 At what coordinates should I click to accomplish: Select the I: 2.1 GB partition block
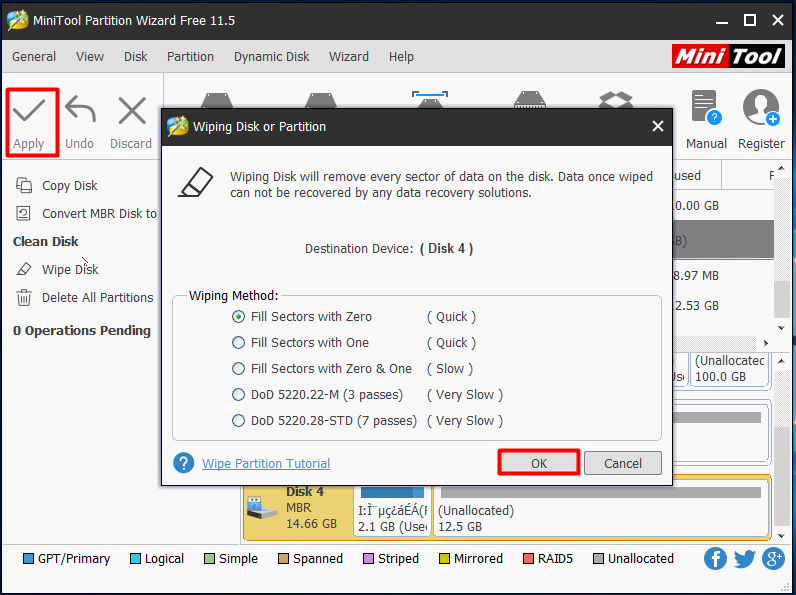coord(392,510)
